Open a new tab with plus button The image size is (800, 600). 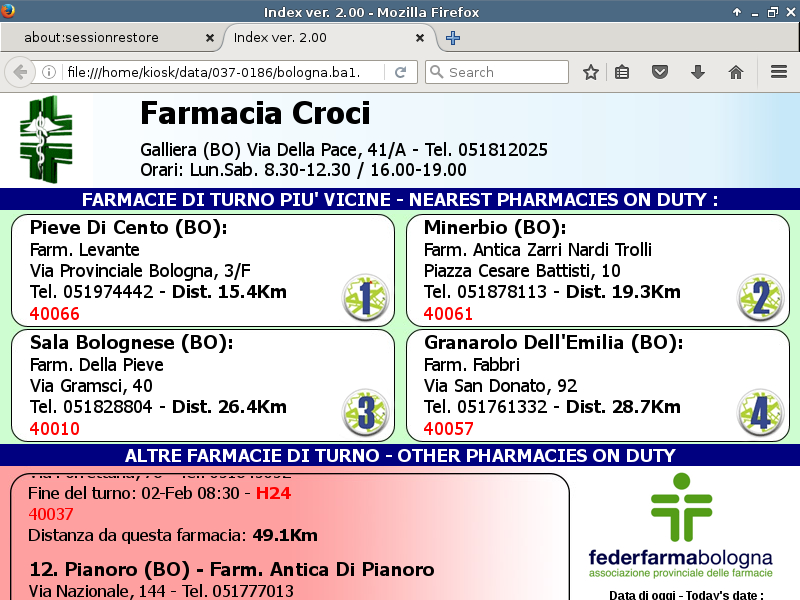click(x=453, y=38)
